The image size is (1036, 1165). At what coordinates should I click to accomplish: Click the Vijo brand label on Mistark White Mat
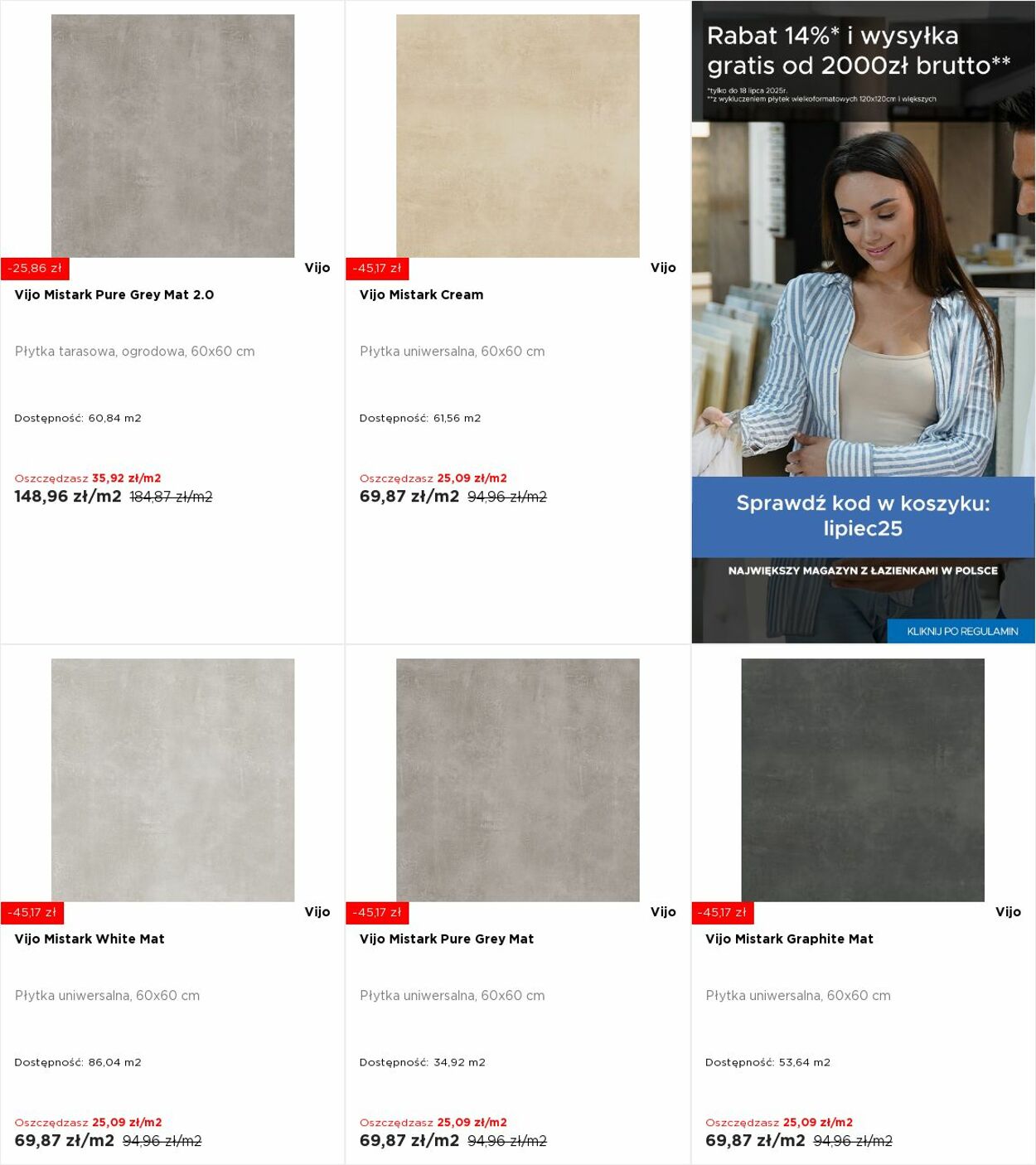(x=317, y=912)
